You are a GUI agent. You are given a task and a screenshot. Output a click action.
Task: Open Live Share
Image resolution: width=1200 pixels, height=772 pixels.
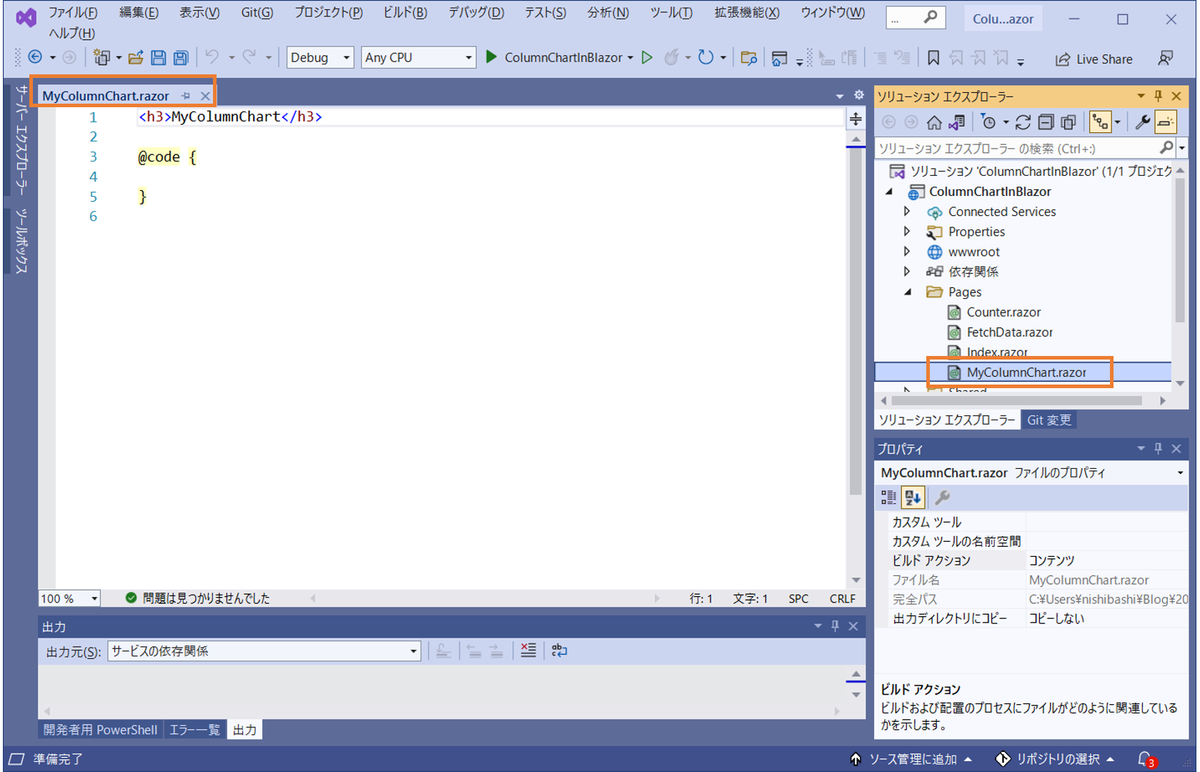click(x=1094, y=58)
